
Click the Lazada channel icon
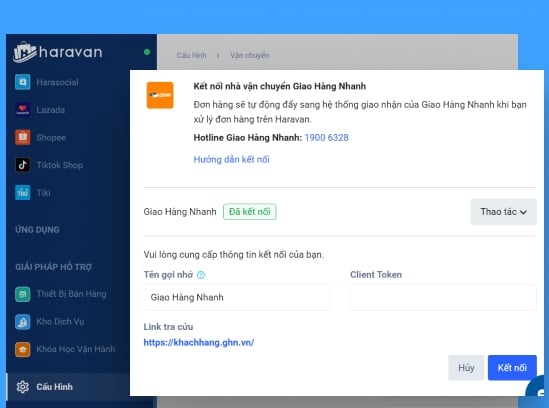[23, 110]
